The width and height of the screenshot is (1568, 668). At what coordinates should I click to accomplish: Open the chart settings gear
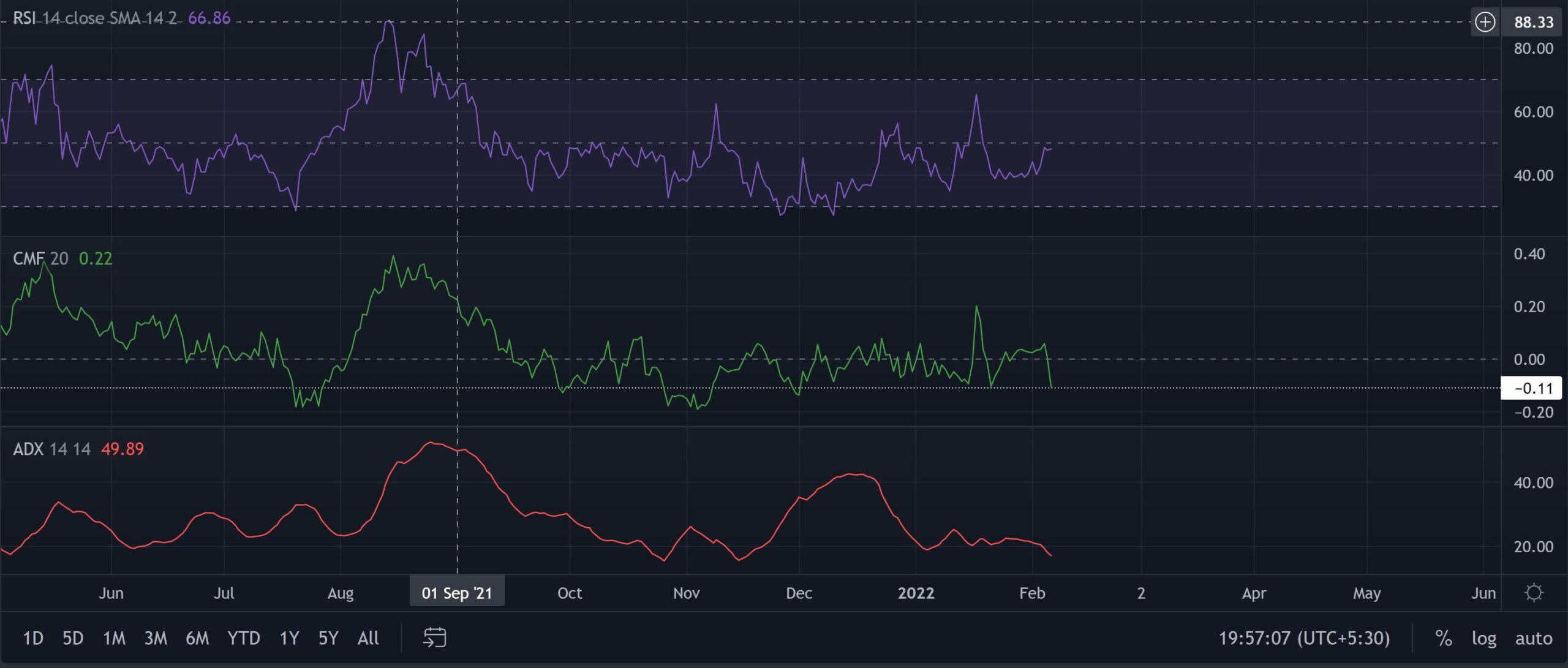pyautogui.click(x=1533, y=591)
